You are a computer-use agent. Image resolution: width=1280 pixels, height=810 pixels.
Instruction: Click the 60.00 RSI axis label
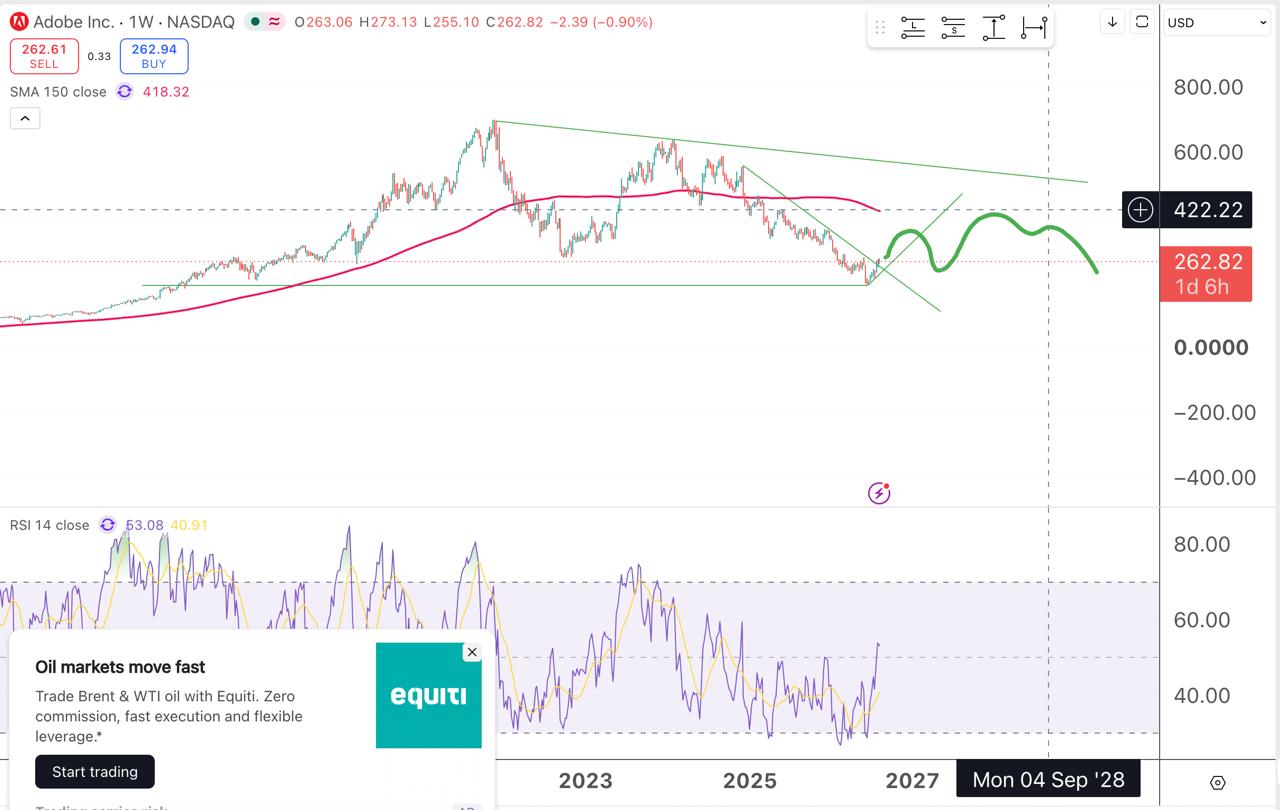tap(1202, 620)
